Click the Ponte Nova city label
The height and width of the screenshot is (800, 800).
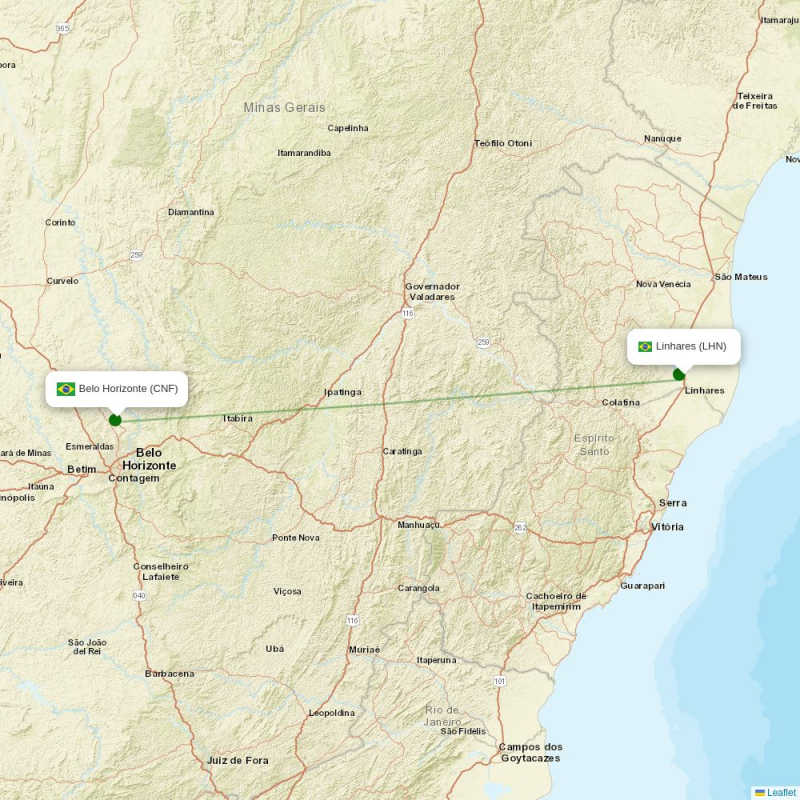pyautogui.click(x=296, y=538)
